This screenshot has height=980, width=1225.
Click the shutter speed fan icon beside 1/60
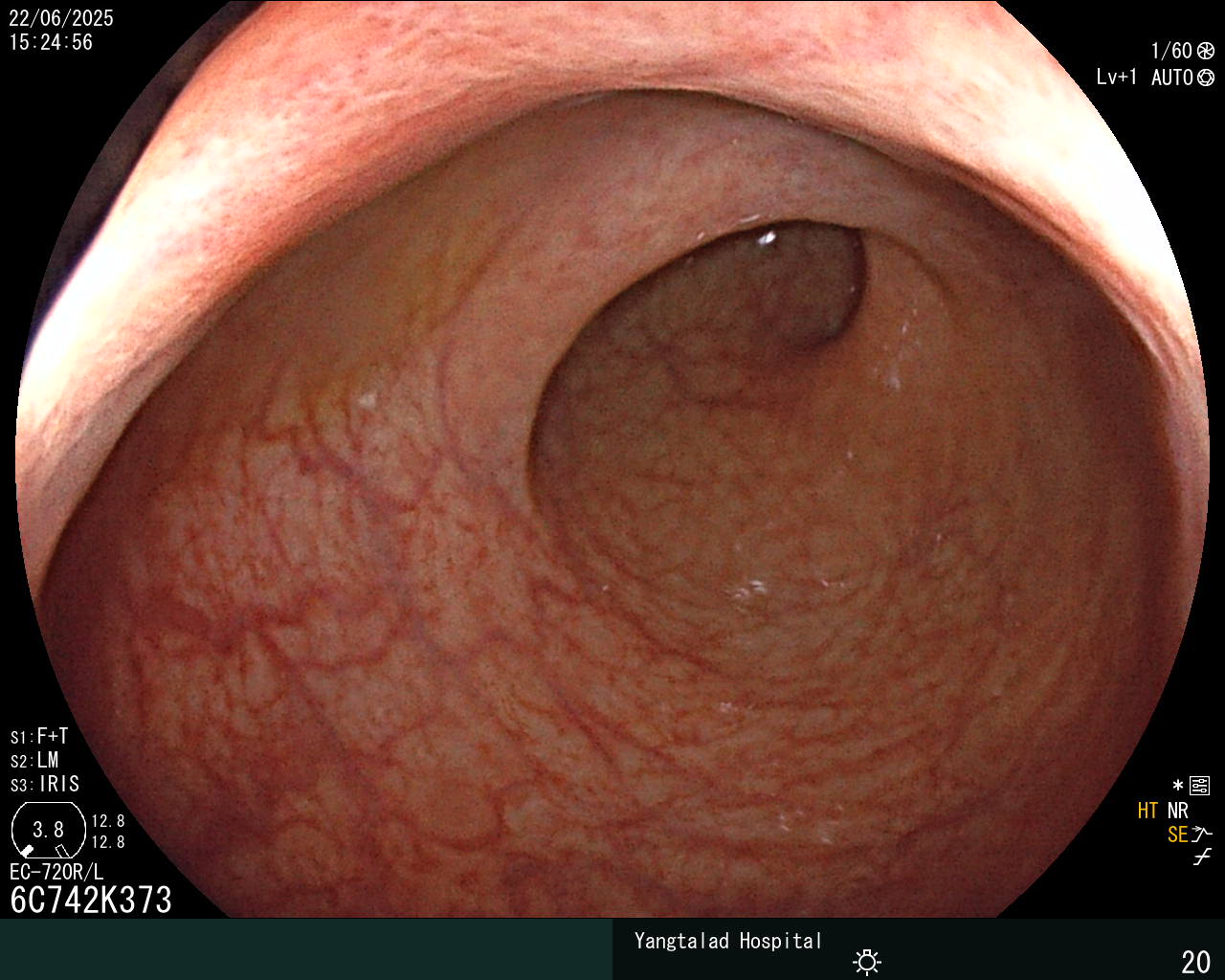(x=1205, y=52)
